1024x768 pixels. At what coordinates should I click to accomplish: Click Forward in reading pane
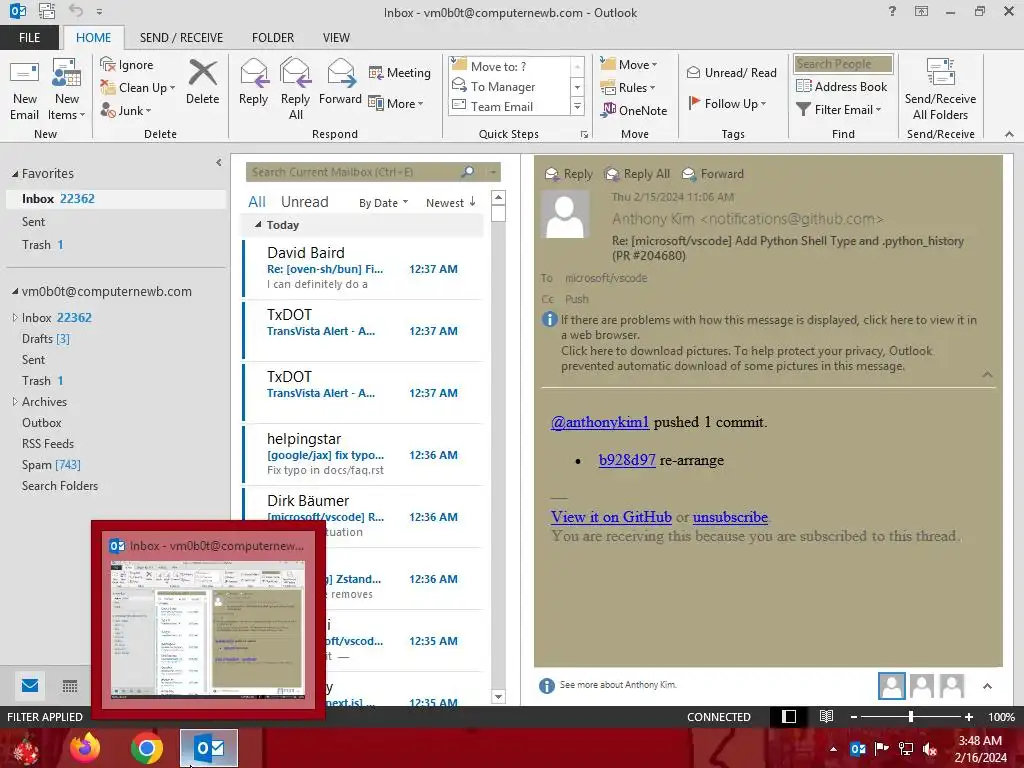click(x=713, y=174)
